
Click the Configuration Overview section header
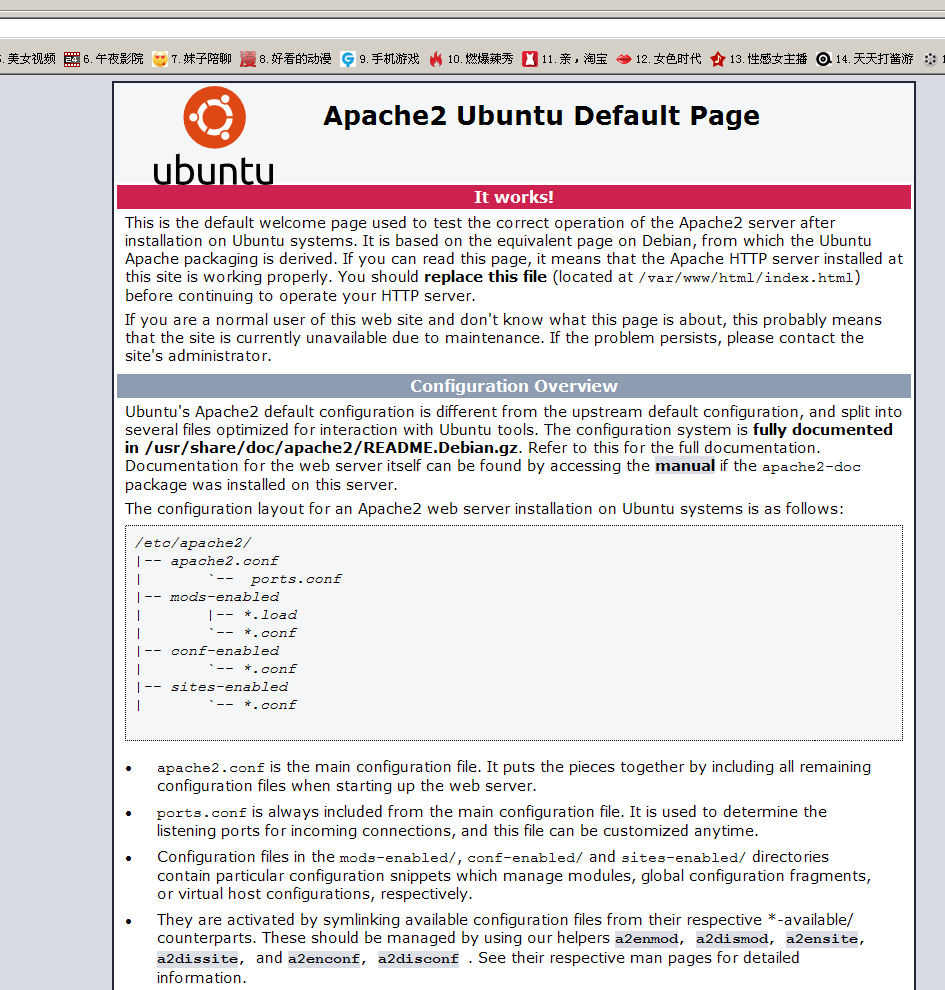pos(514,386)
